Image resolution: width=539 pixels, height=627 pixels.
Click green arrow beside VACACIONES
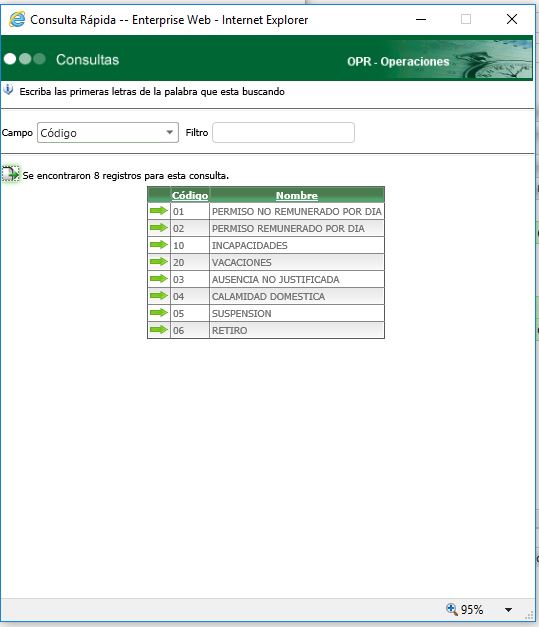pyautogui.click(x=159, y=262)
